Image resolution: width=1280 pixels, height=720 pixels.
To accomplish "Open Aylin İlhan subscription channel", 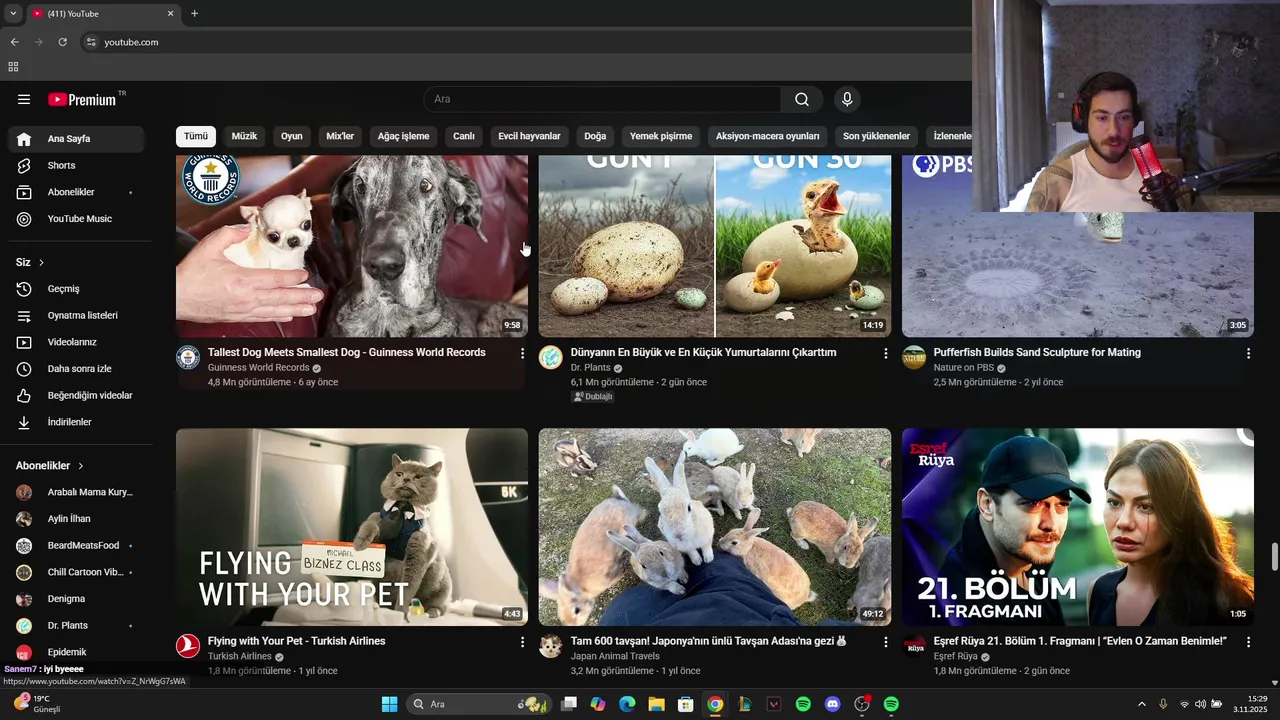I will tap(76, 519).
